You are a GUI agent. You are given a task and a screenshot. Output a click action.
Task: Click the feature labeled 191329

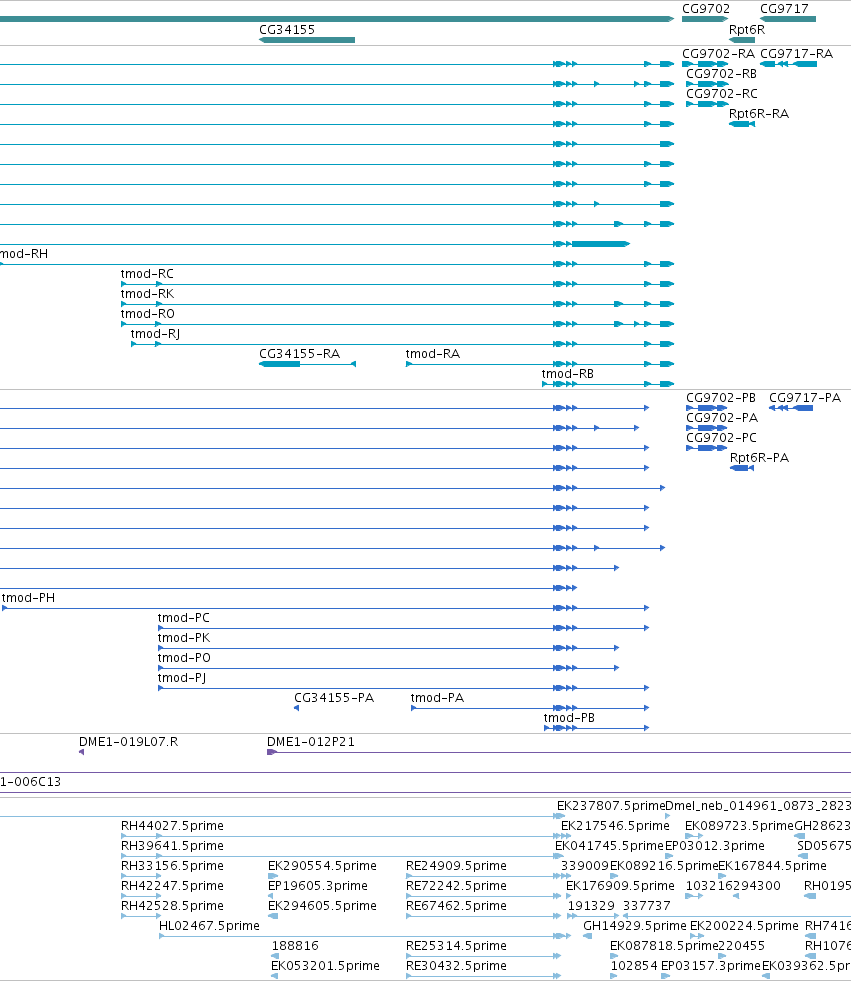pos(591,906)
